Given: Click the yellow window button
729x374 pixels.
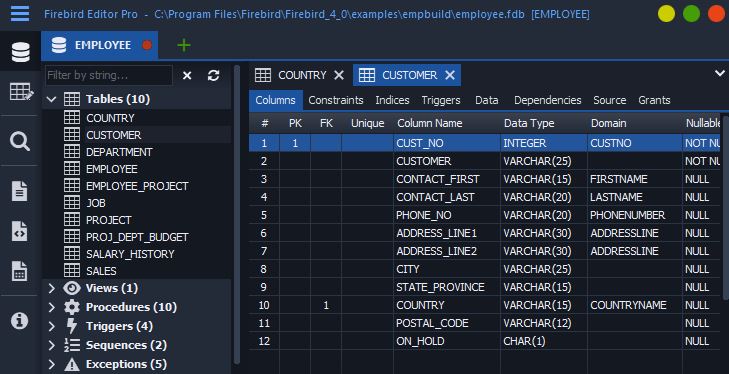Looking at the screenshot, I should (666, 13).
